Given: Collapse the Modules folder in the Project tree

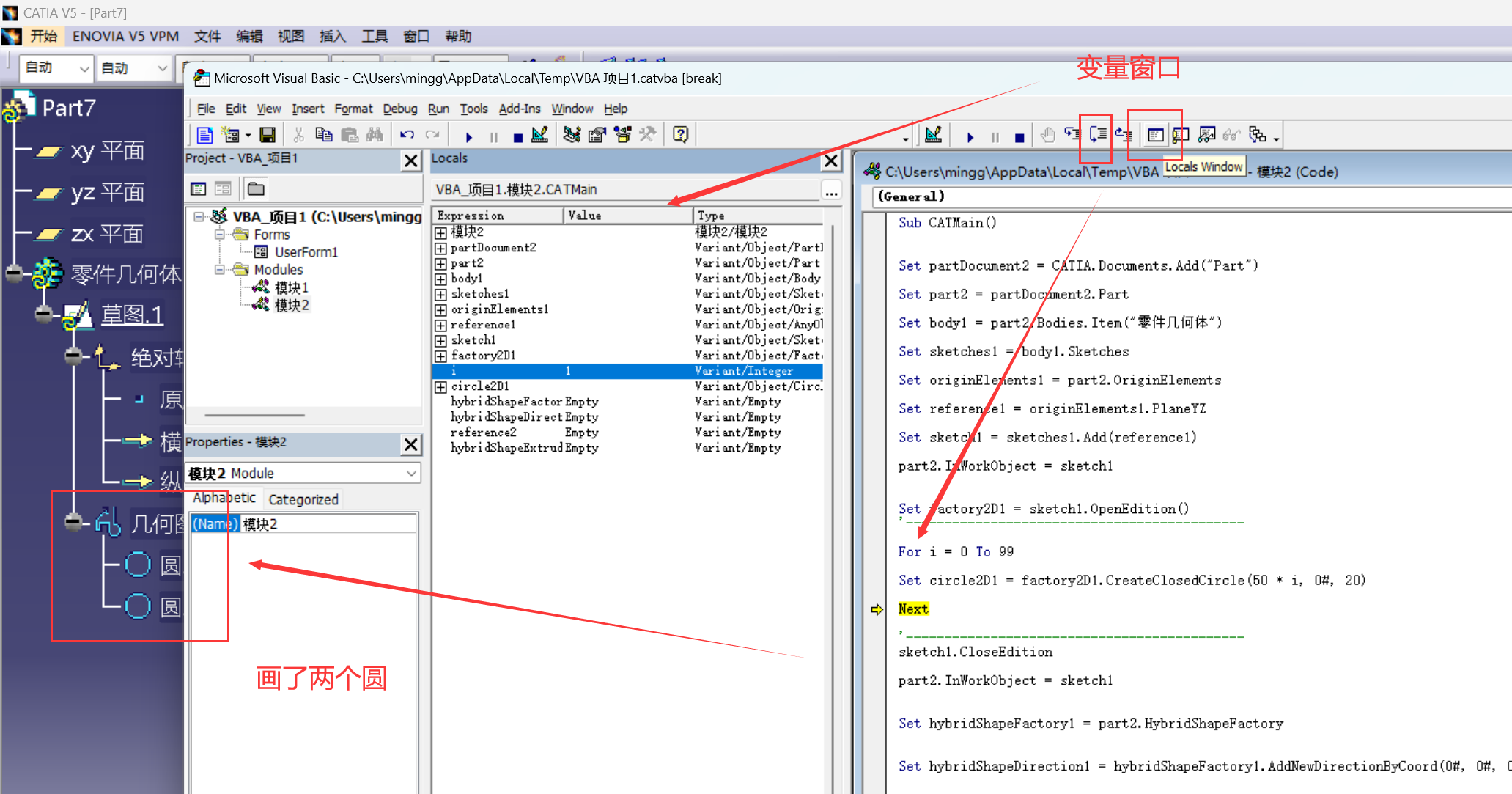Looking at the screenshot, I should tap(219, 270).
